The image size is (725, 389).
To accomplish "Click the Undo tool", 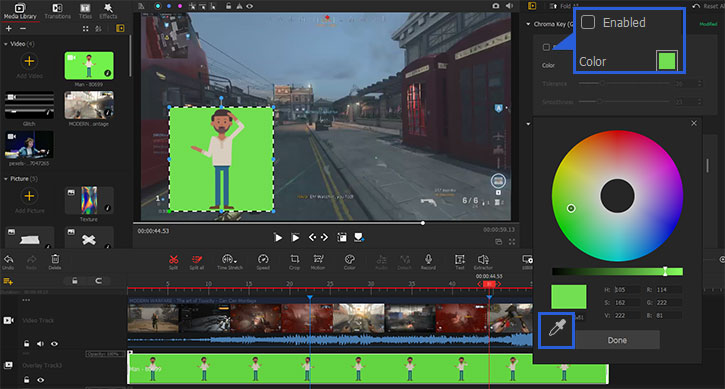I will pos(8,262).
